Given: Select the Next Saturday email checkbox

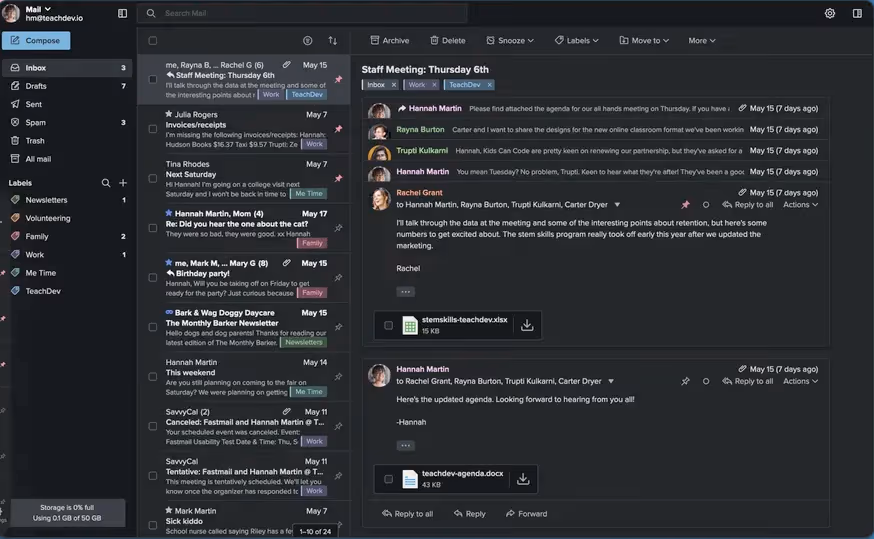Looking at the screenshot, I should point(153,177).
